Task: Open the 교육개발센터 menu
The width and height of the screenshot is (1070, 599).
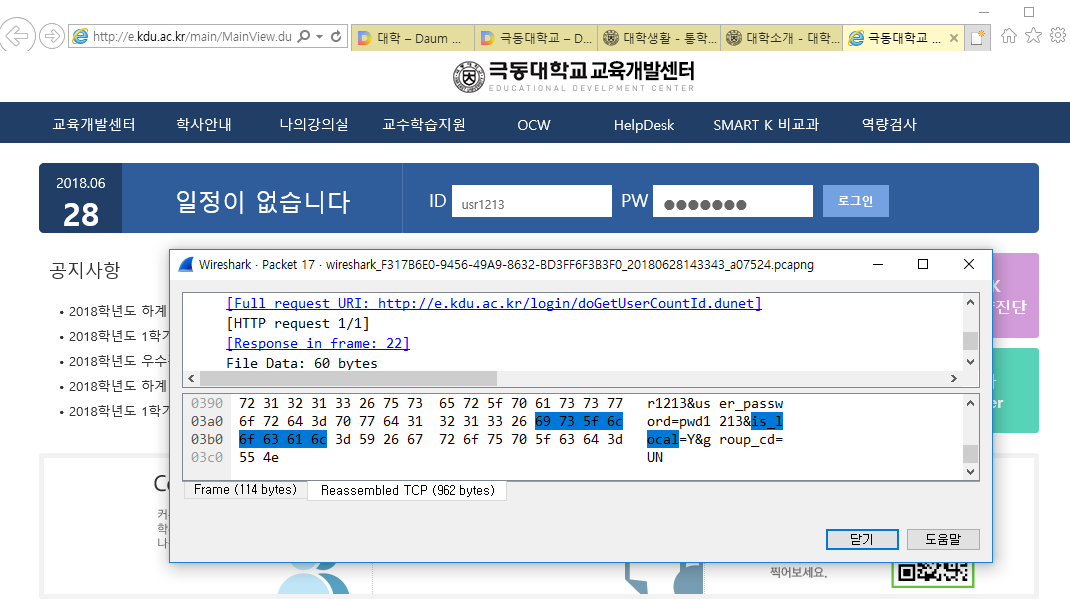Action: point(93,124)
